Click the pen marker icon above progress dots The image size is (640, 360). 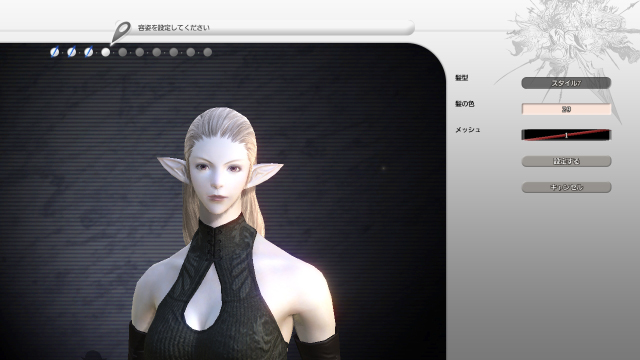[x=120, y=32]
